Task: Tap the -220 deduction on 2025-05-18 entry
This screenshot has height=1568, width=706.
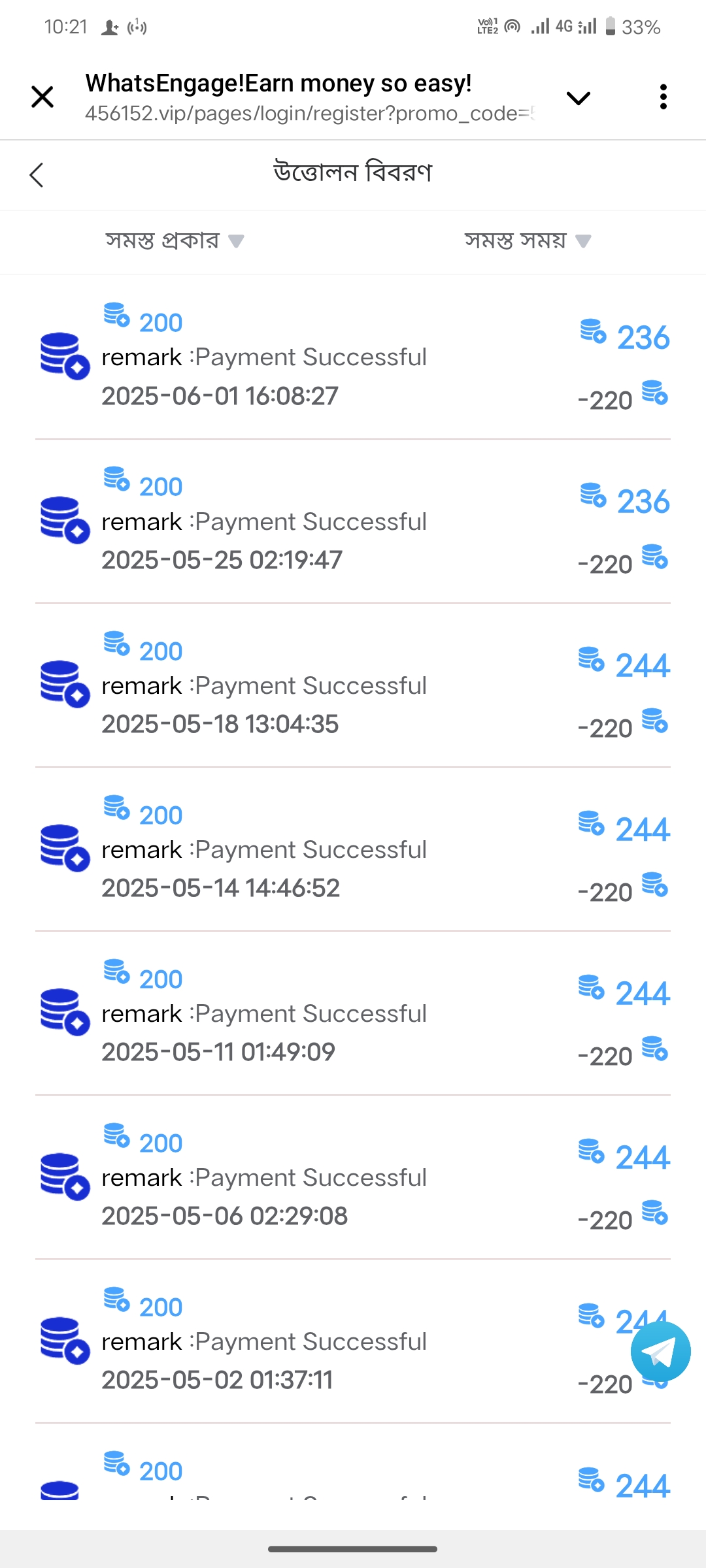Action: click(605, 728)
